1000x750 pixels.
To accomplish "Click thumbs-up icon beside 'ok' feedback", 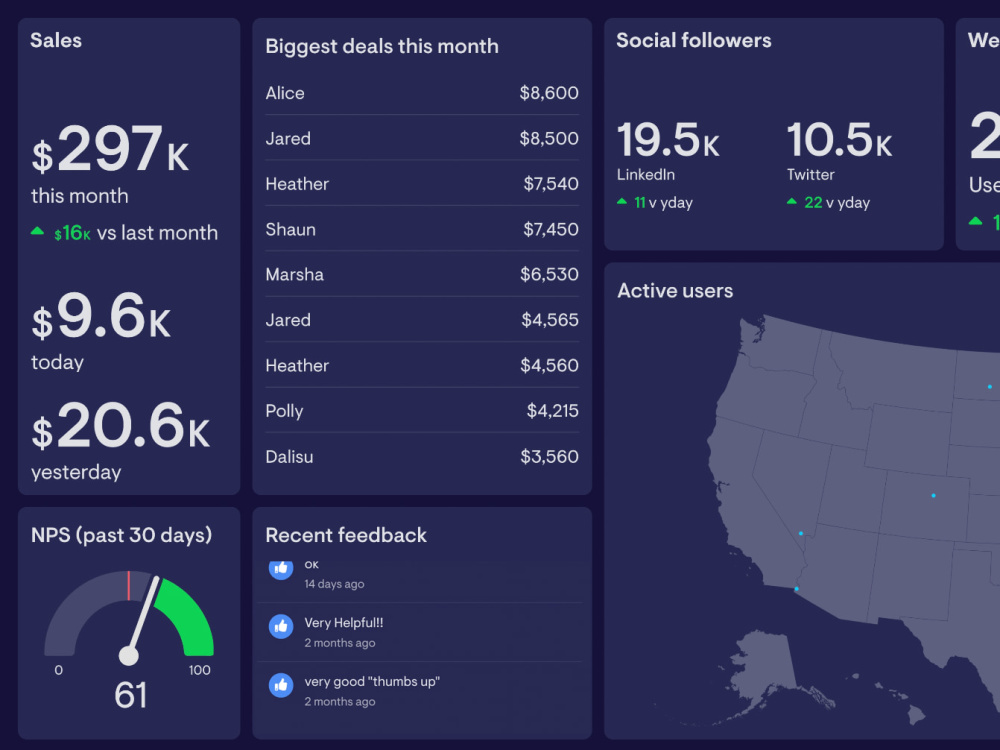I will point(281,569).
